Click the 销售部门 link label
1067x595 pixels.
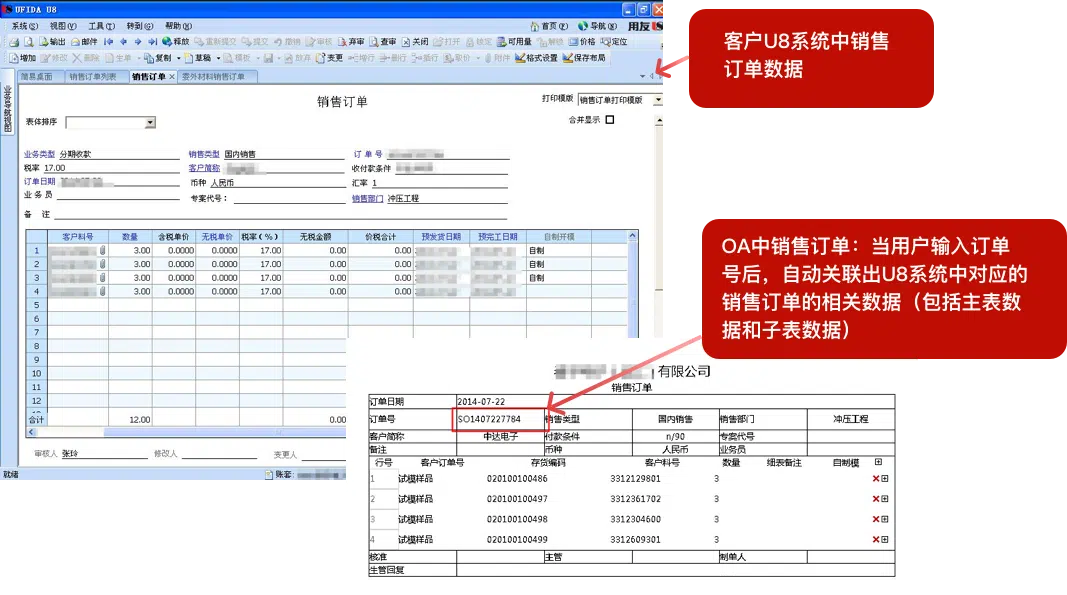click(367, 199)
